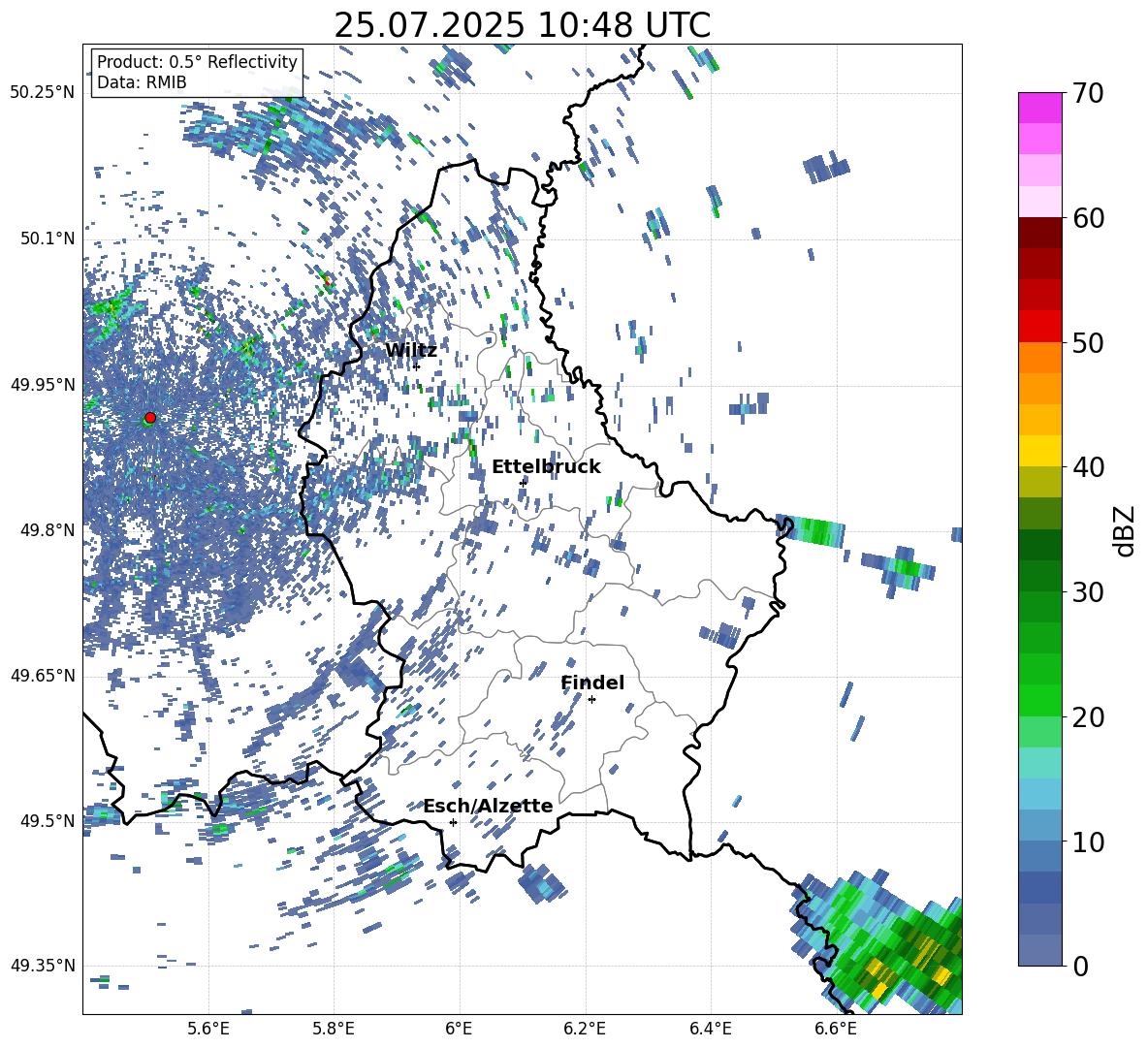Click the magenta top colorbar segment

click(1039, 108)
